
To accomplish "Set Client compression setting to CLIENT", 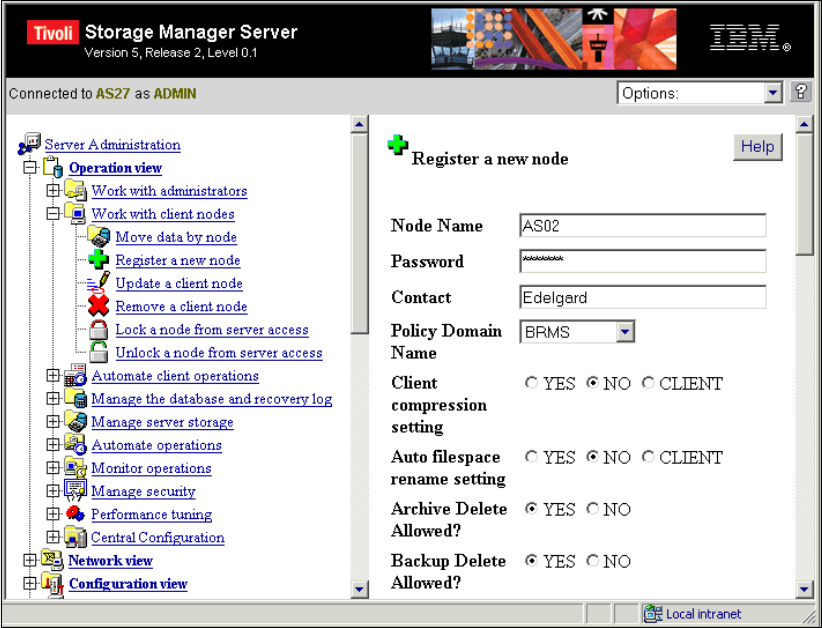I will [x=648, y=383].
